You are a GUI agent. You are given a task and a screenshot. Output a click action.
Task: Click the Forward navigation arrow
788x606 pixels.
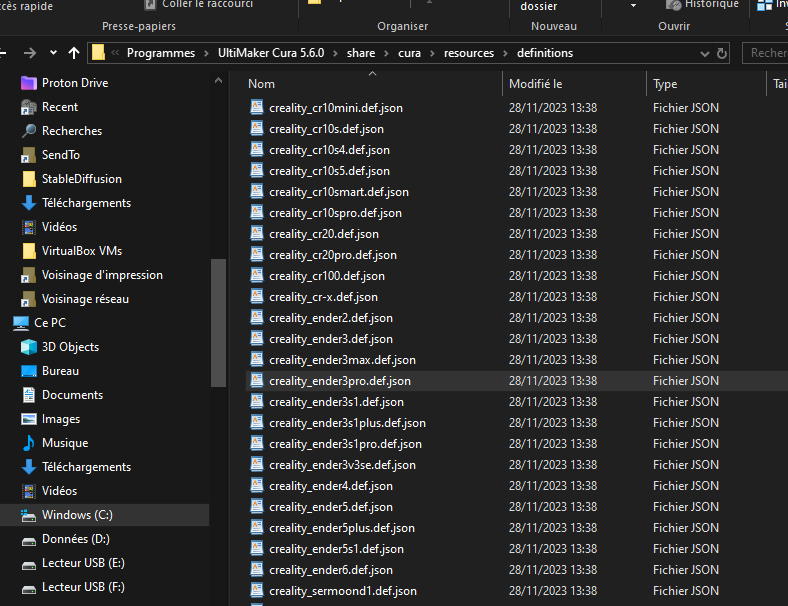pos(30,53)
